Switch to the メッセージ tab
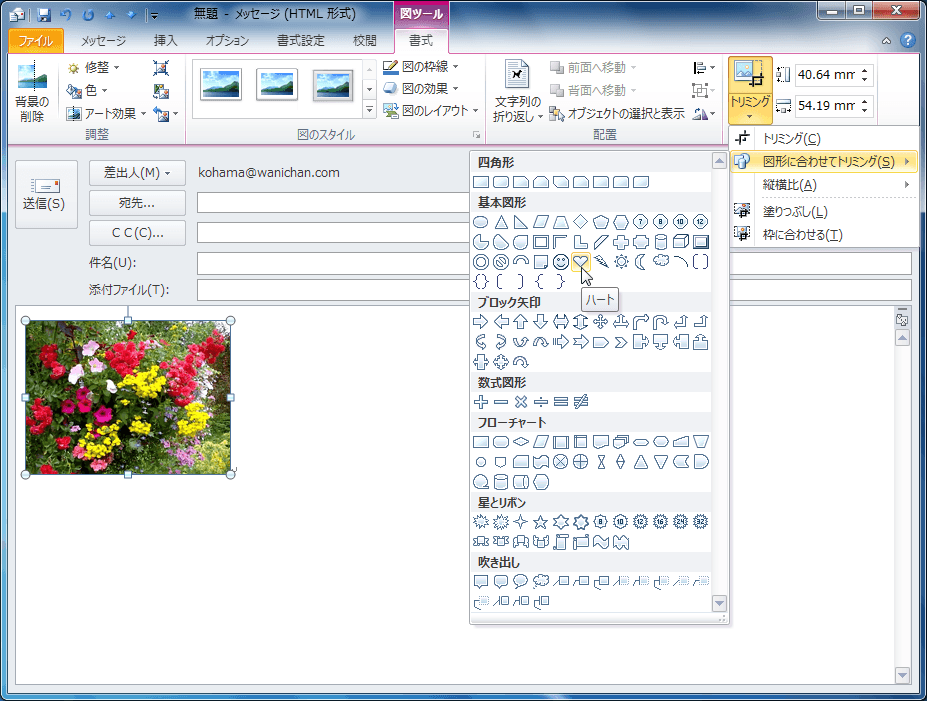 pos(103,40)
